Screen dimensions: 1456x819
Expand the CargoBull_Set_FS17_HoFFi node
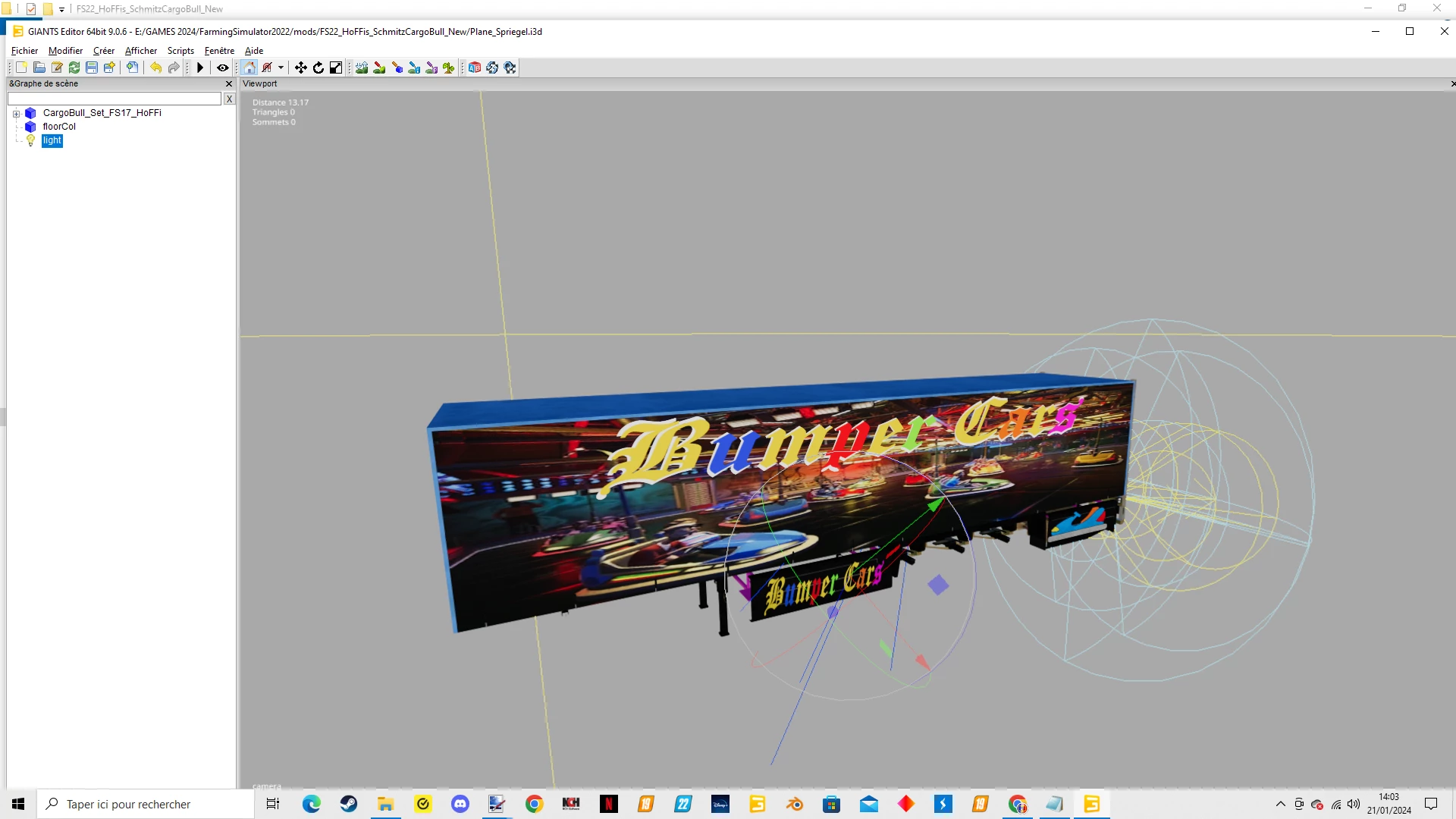[16, 113]
